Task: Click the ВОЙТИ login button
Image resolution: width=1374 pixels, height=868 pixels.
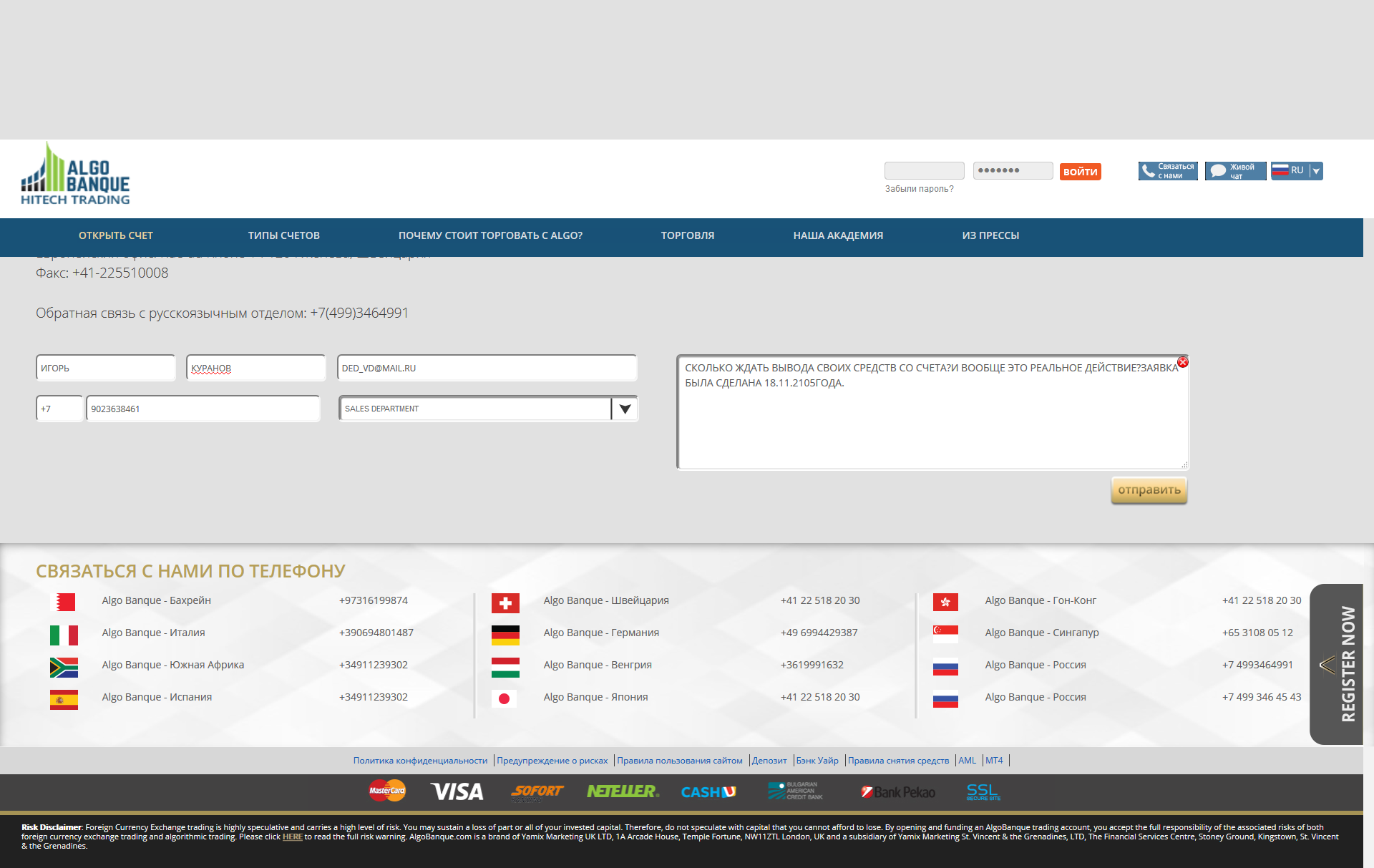Action: click(x=1081, y=172)
